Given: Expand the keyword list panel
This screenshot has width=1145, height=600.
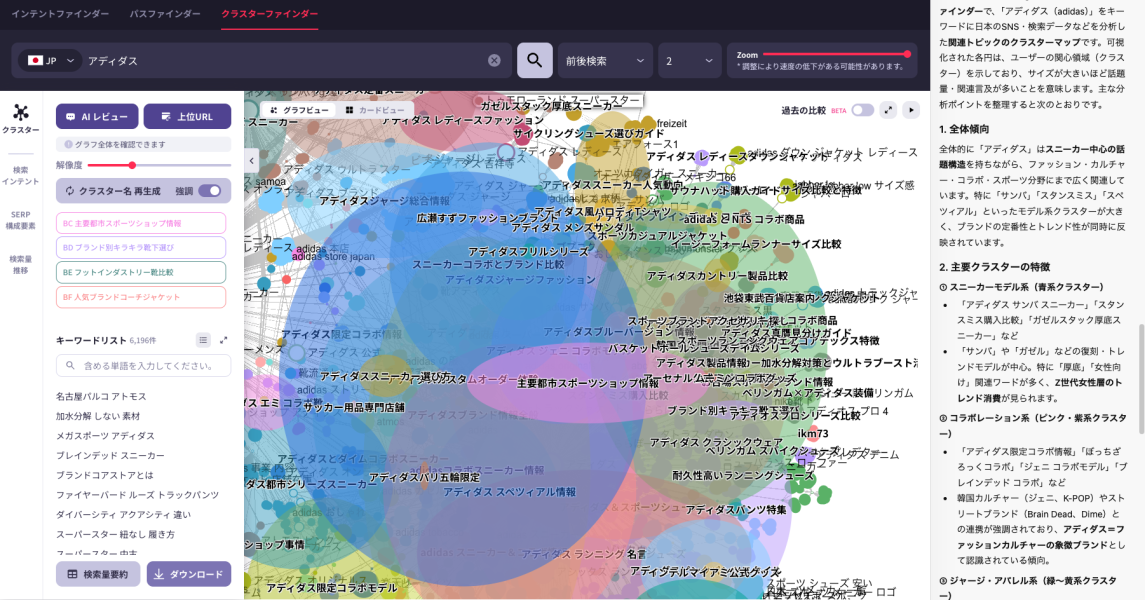Looking at the screenshot, I should click(224, 340).
